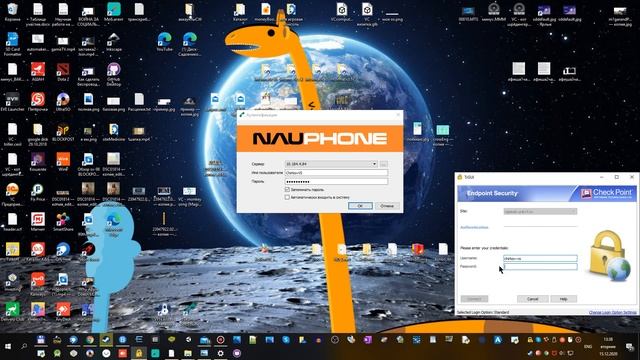
Task: Open Steam from the taskbar
Action: [106, 340]
